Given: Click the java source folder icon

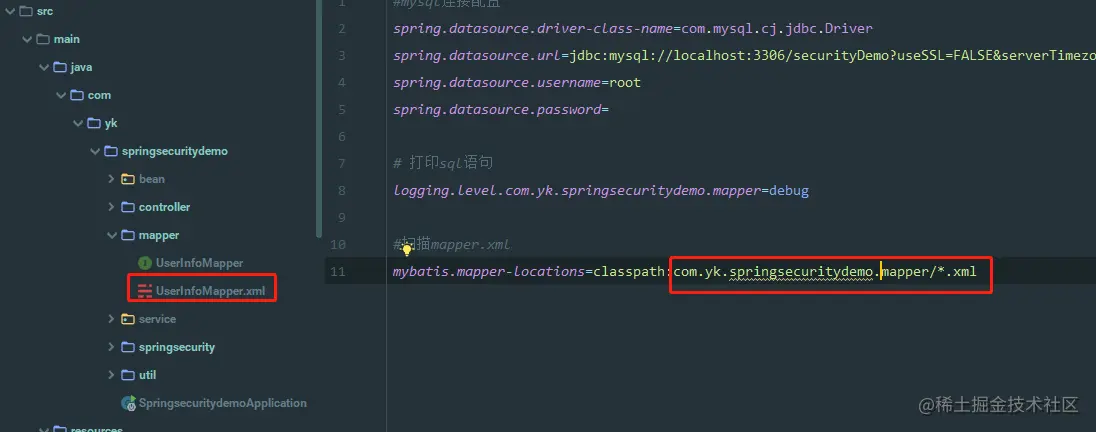Looking at the screenshot, I should pyautogui.click(x=60, y=67).
